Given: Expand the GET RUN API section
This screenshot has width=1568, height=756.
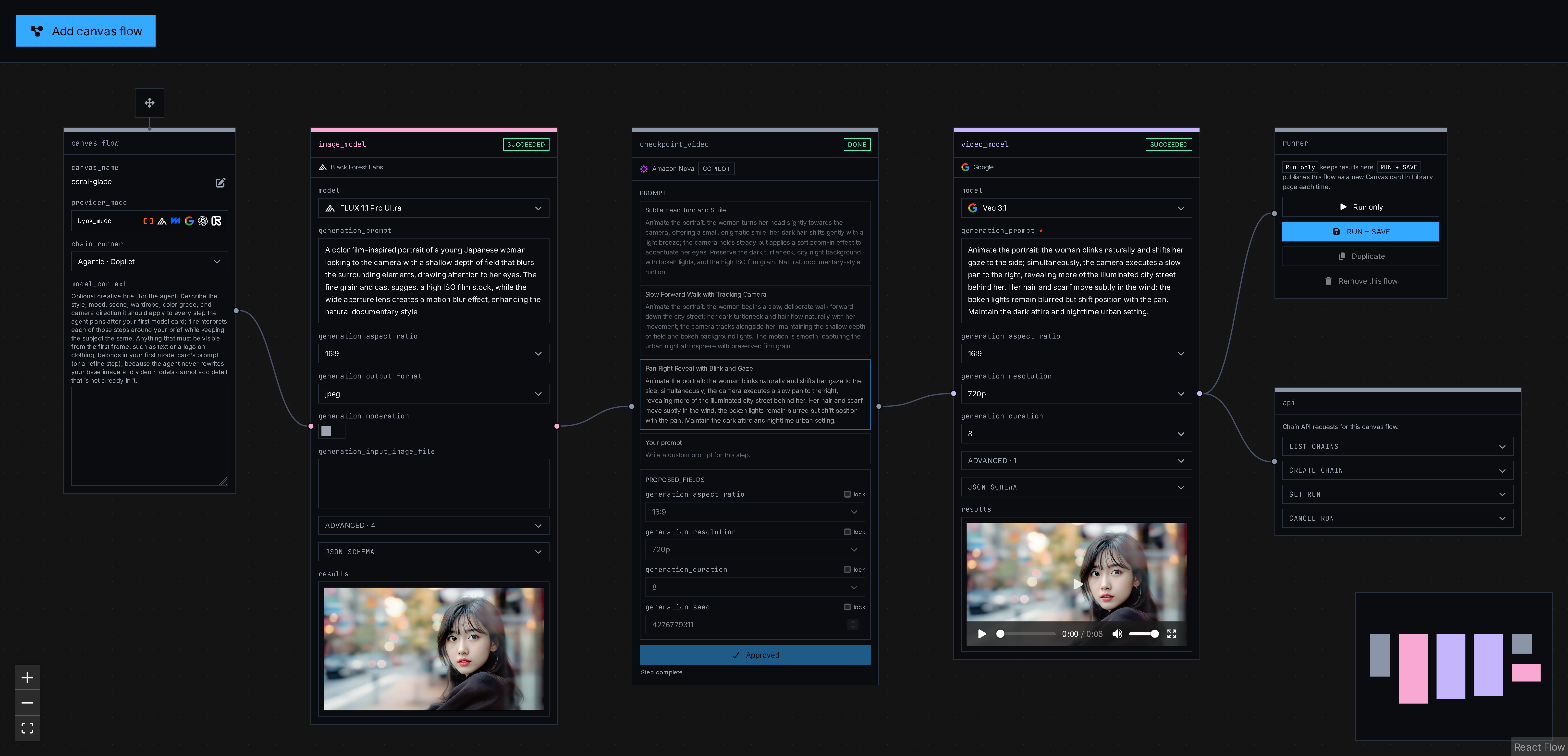Looking at the screenshot, I should coord(1397,495).
